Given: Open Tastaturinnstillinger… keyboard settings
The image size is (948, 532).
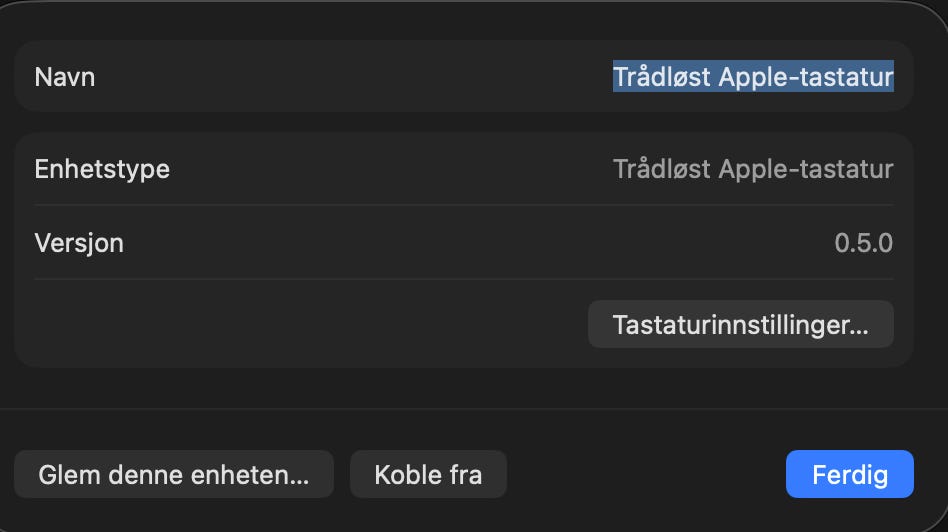Looking at the screenshot, I should pyautogui.click(x=740, y=325).
